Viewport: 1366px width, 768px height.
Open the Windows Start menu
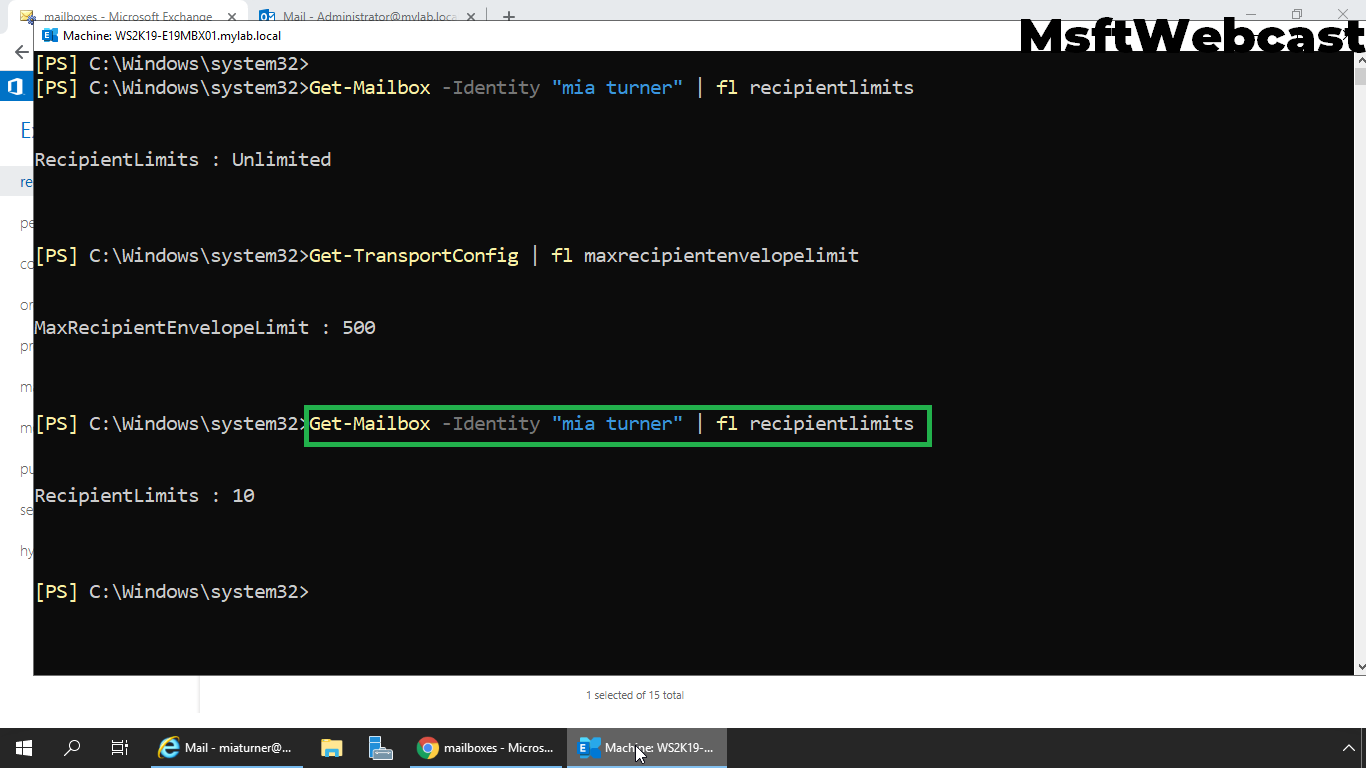(23, 748)
